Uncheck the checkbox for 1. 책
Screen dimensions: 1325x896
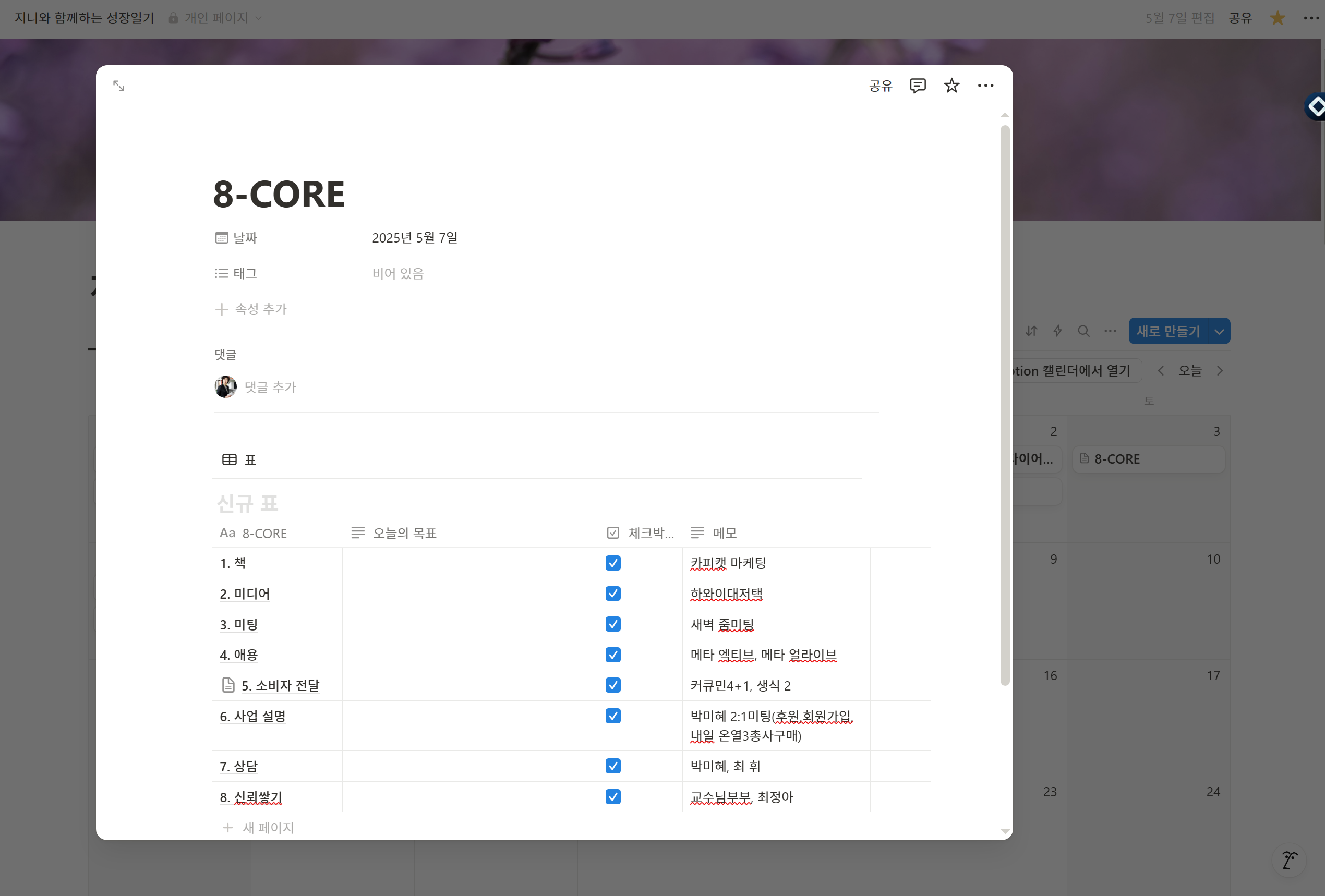coord(613,563)
